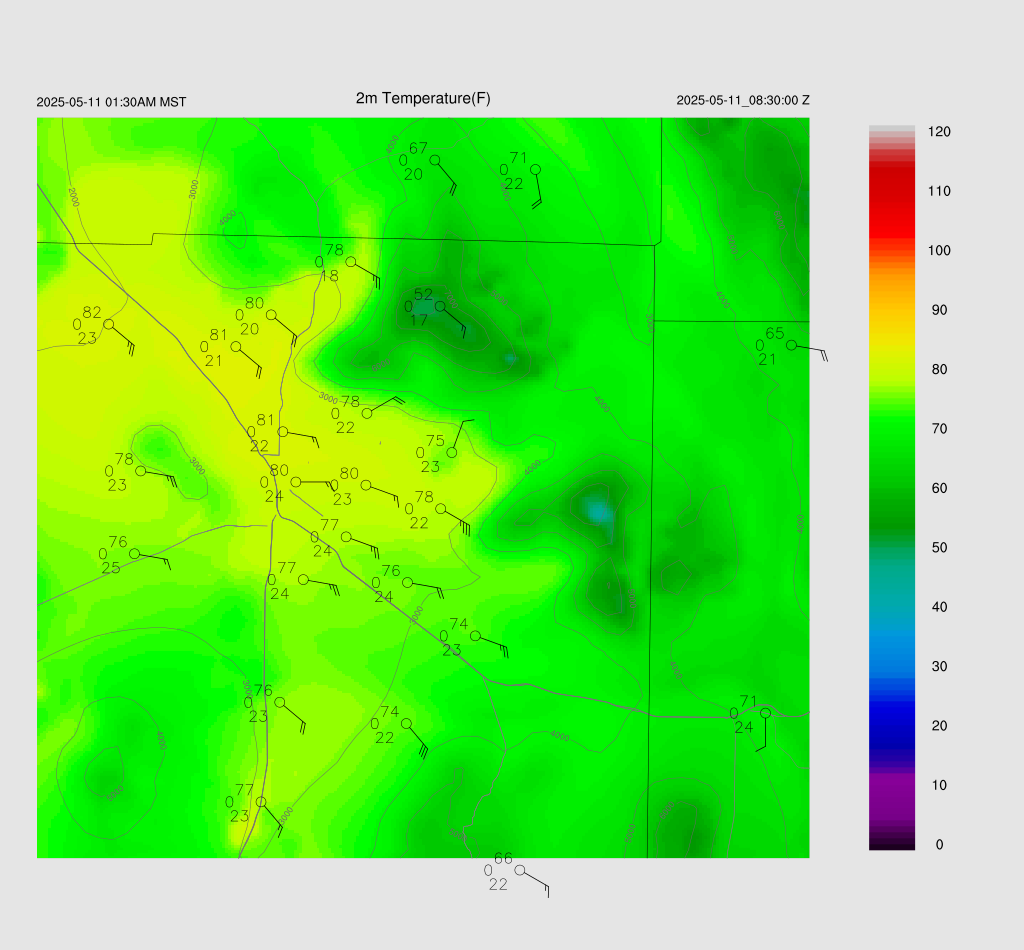The height and width of the screenshot is (950, 1024).
Task: Pick the dark blue band of the colorbar
Action: coord(891,725)
